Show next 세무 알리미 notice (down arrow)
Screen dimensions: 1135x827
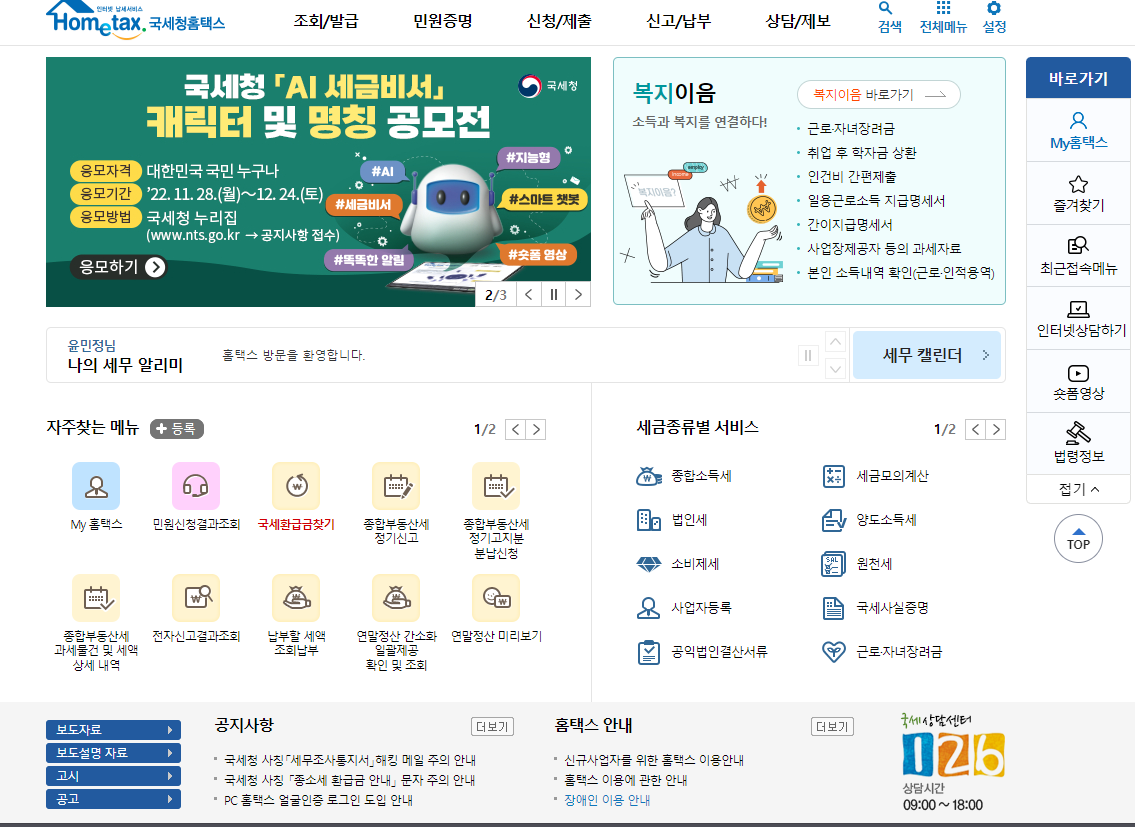(835, 369)
